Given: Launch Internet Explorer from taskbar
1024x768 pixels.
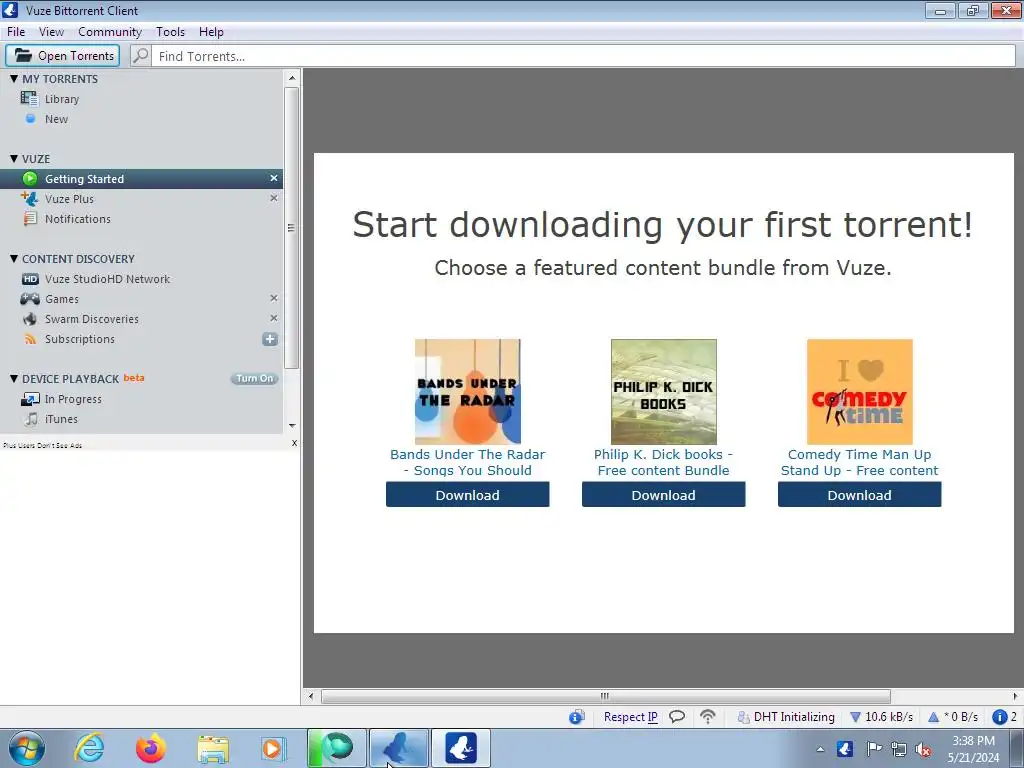Looking at the screenshot, I should [89, 748].
